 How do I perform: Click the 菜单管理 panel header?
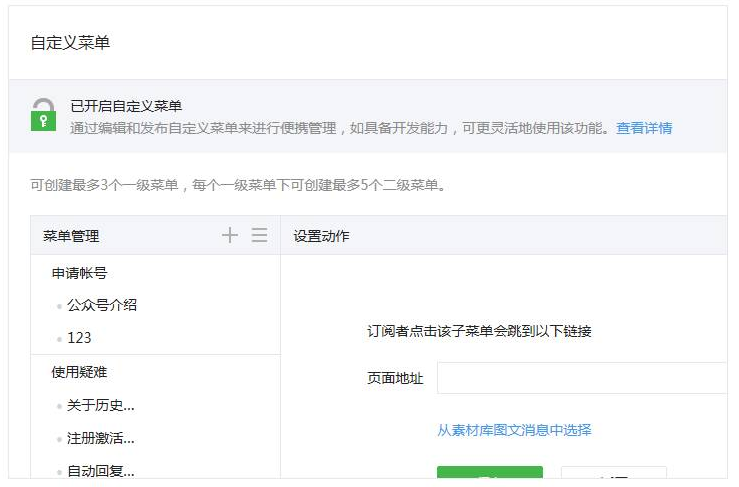click(x=71, y=236)
